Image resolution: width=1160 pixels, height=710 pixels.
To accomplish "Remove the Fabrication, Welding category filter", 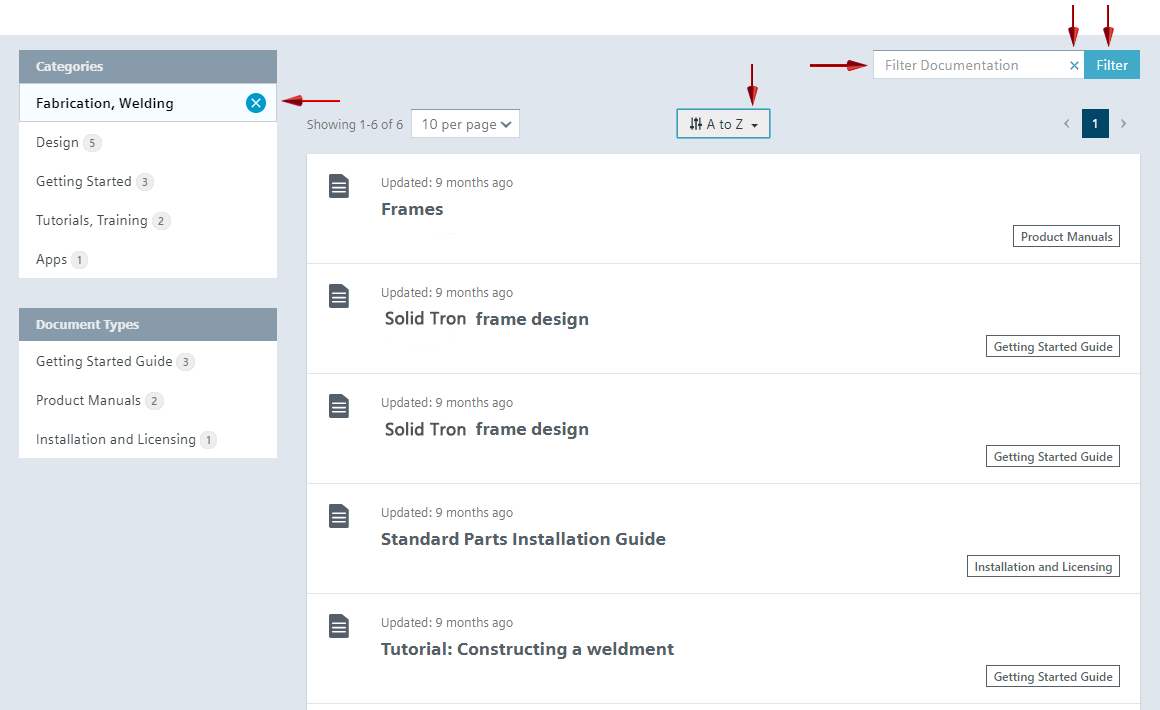I will 256,103.
